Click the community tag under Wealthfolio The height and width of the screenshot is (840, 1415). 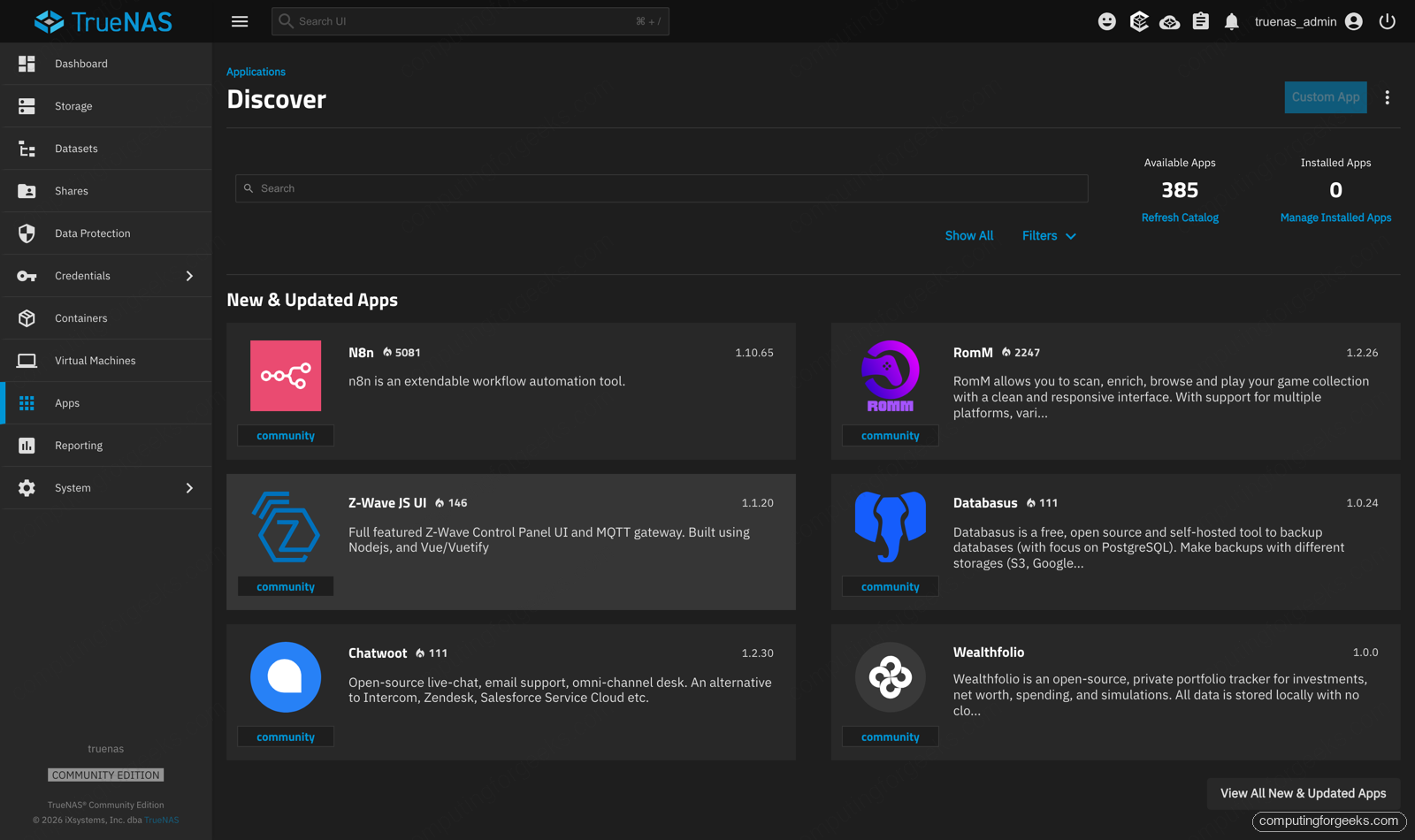pyautogui.click(x=891, y=737)
